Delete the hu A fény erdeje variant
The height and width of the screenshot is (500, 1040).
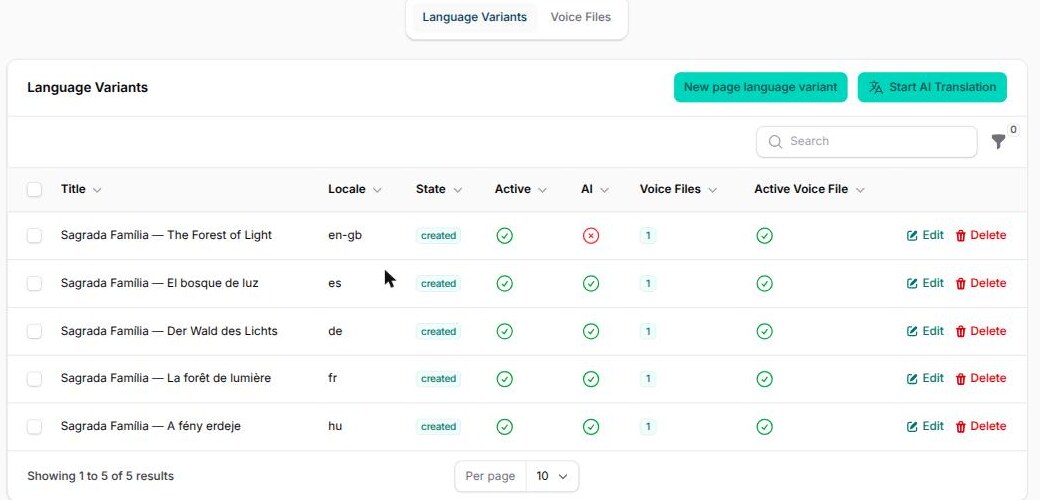[x=980, y=426]
